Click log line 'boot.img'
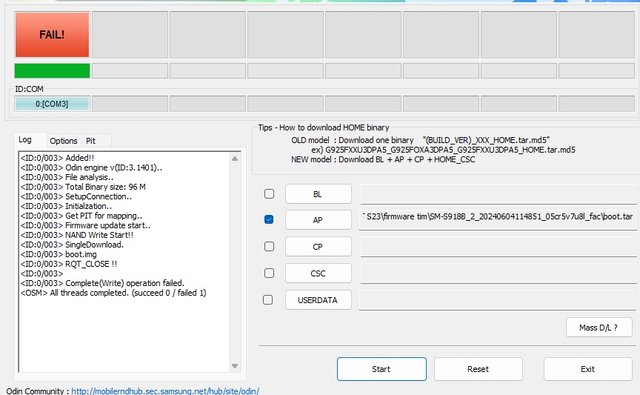This screenshot has width=640, height=395. click(x=59, y=254)
